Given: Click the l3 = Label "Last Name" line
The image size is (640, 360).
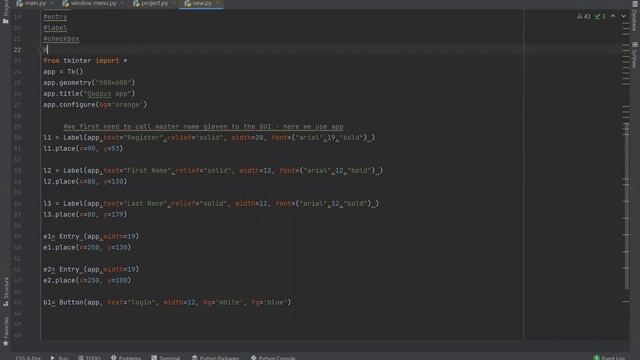Looking at the screenshot, I should [211, 204].
